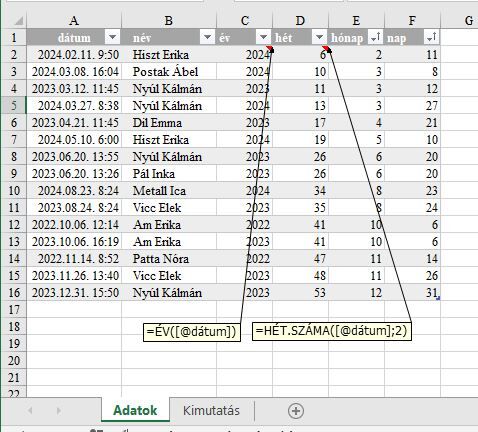Select row 20 header

tap(14, 360)
